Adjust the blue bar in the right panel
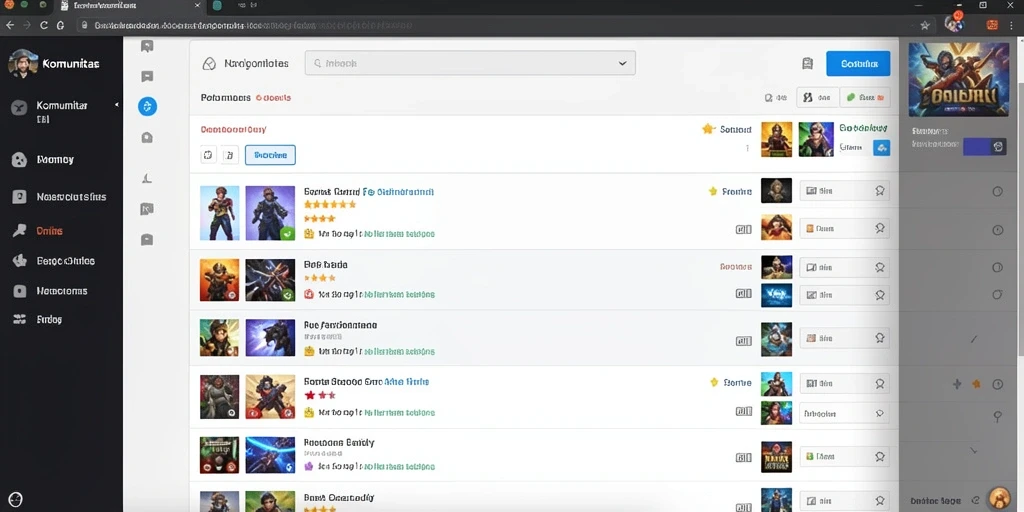 coord(977,146)
